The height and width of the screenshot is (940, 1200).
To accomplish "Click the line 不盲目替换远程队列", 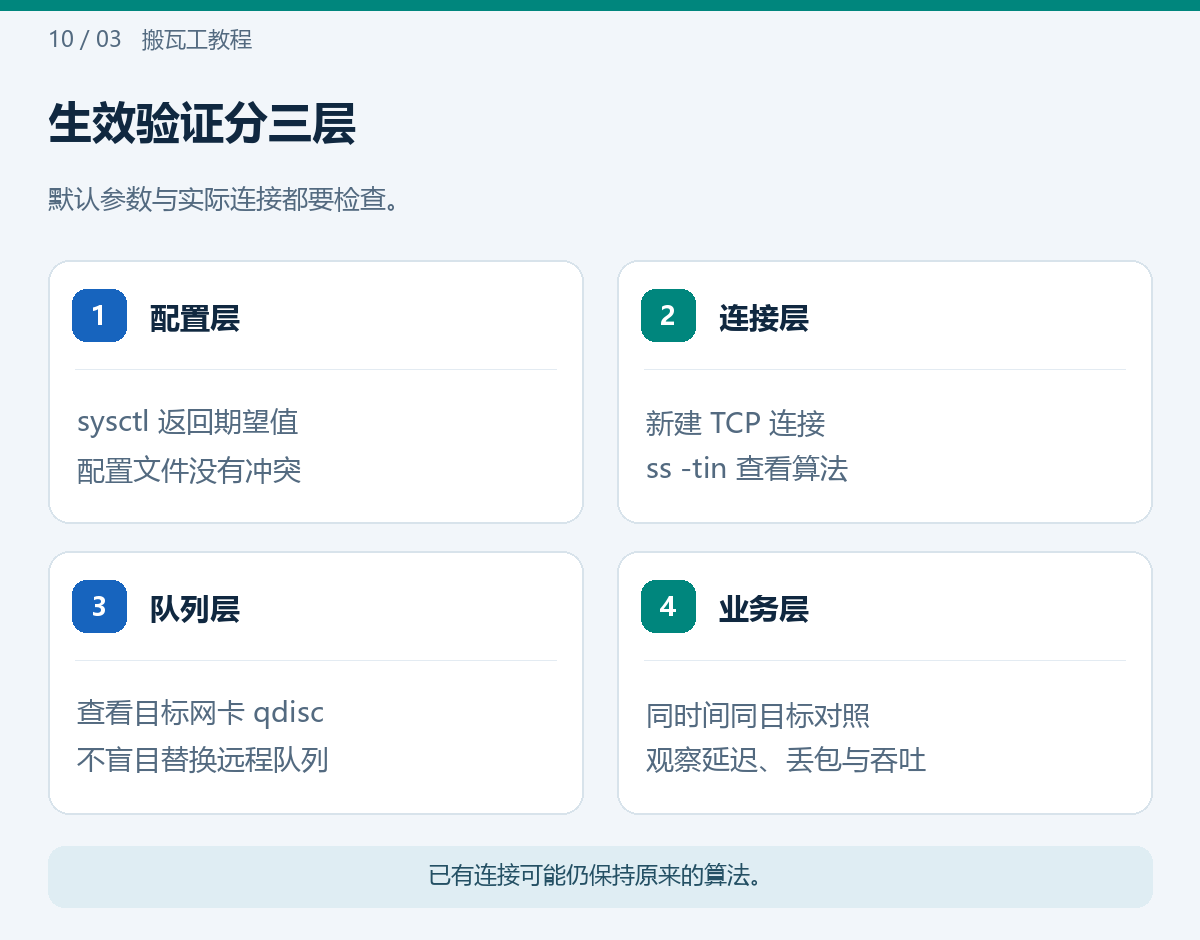I will 203,760.
